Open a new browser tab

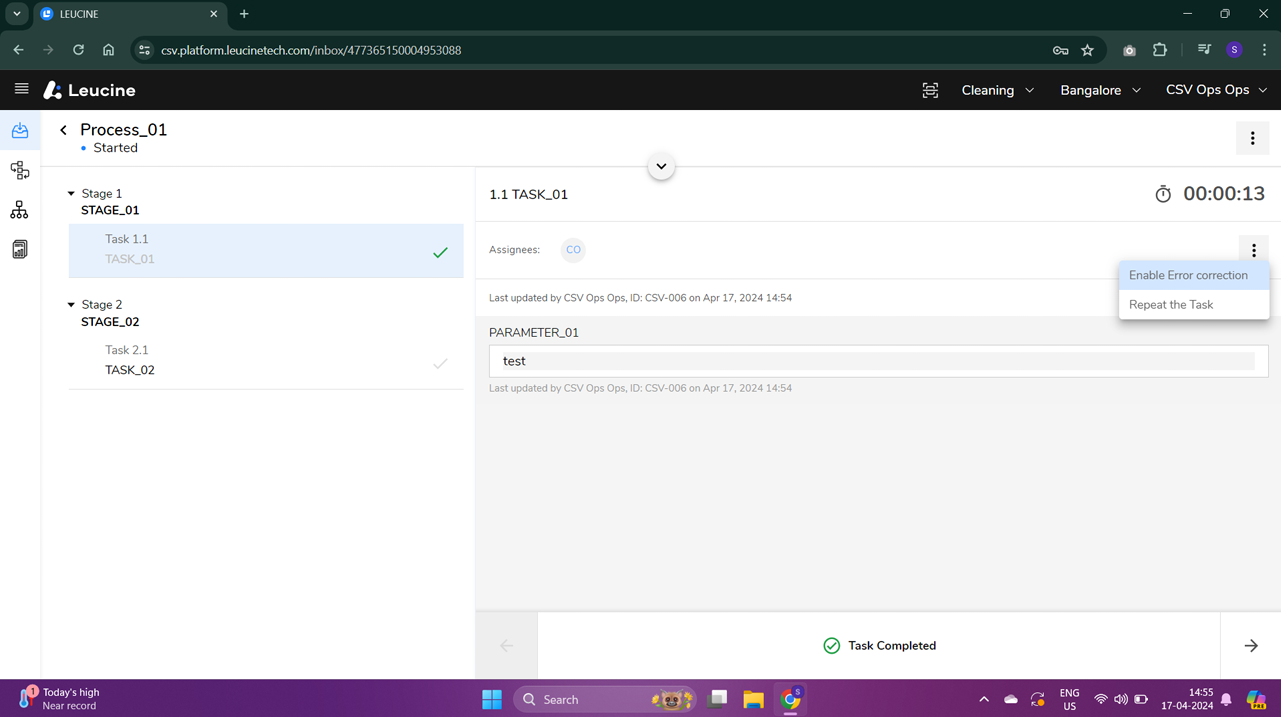point(244,14)
